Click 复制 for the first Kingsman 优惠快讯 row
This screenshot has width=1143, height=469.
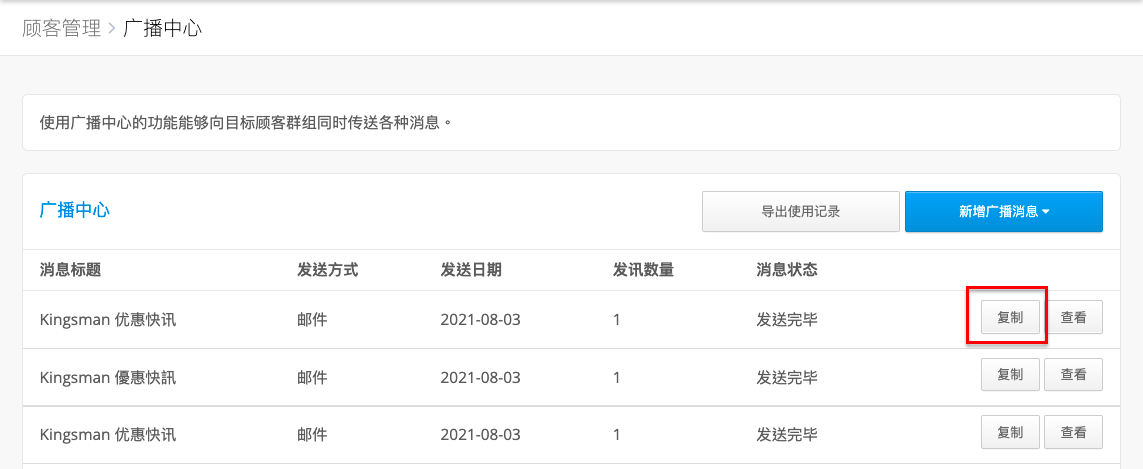click(1010, 317)
